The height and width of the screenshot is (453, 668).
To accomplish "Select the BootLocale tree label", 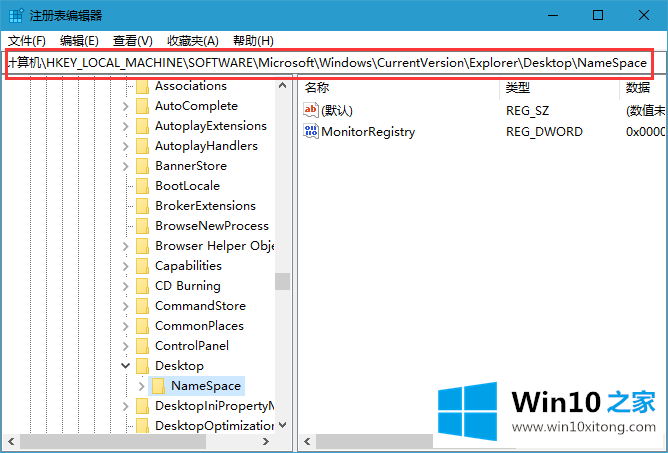I will pyautogui.click(x=187, y=186).
